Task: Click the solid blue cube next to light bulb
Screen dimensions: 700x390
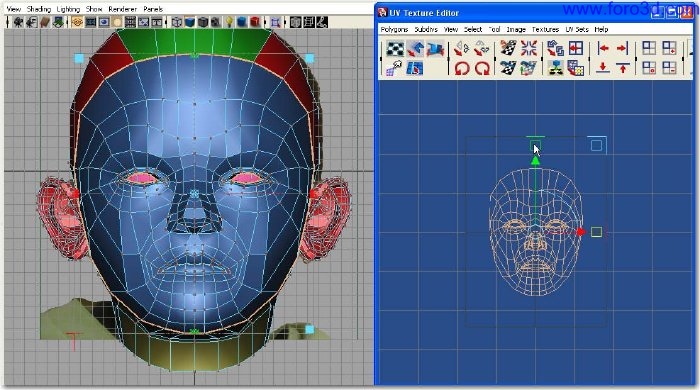Action: (x=242, y=22)
